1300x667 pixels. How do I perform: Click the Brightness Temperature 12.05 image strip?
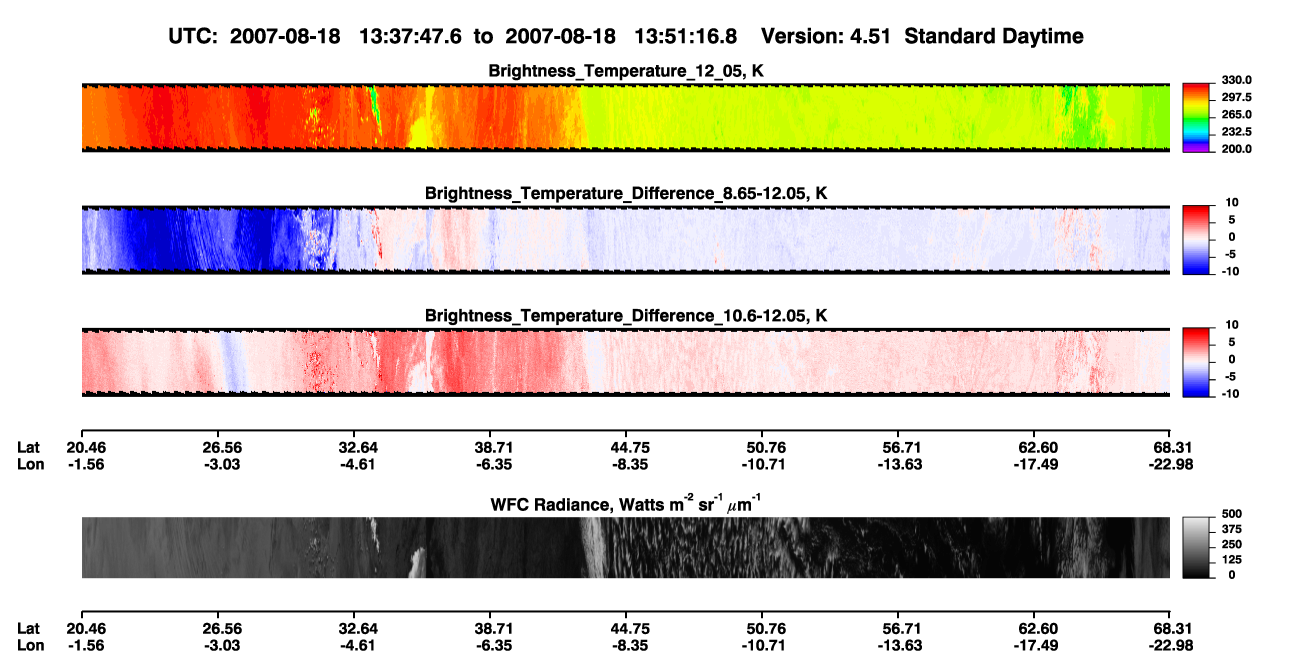pos(626,118)
